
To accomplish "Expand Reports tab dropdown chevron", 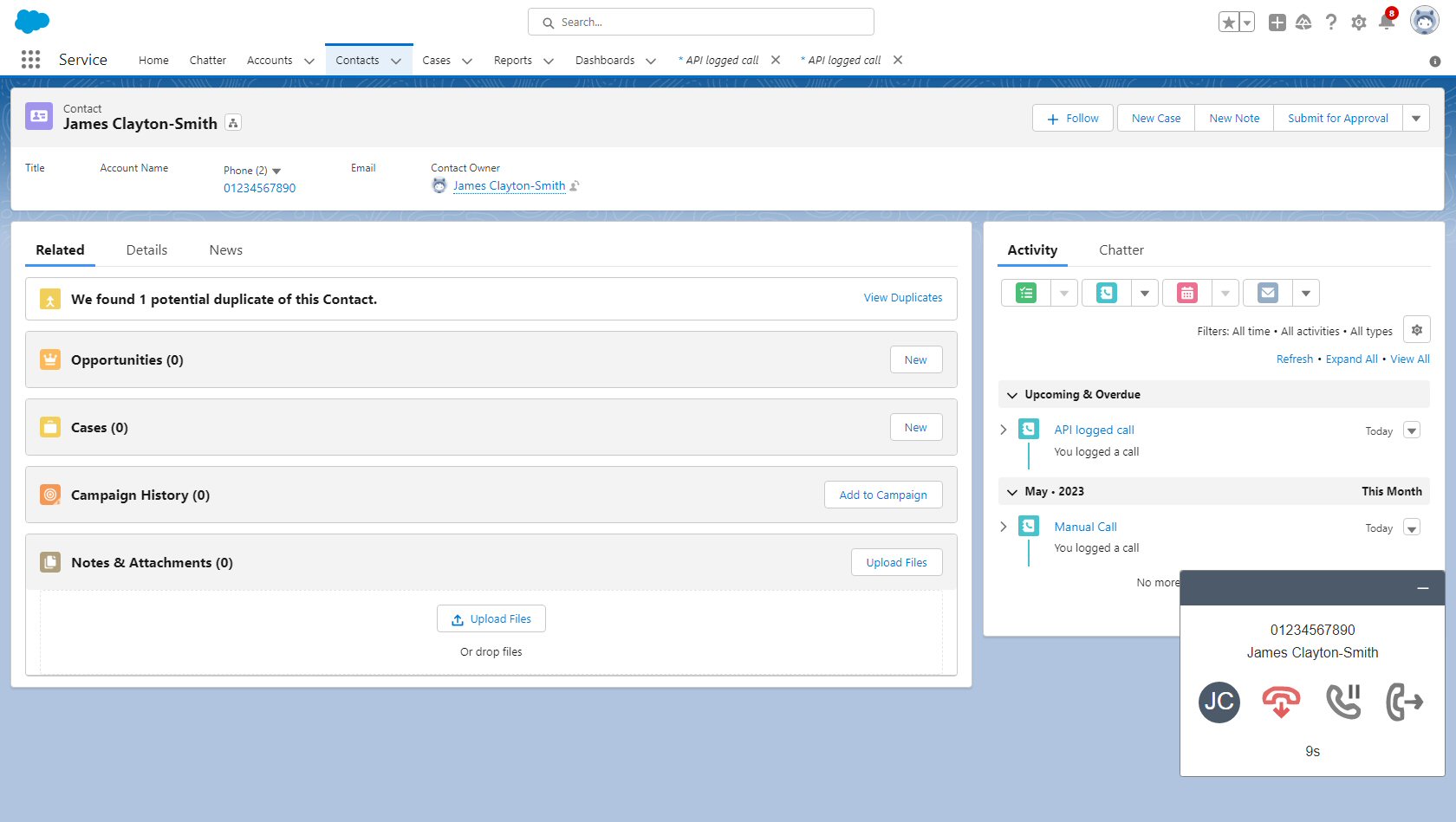I will [x=549, y=61].
